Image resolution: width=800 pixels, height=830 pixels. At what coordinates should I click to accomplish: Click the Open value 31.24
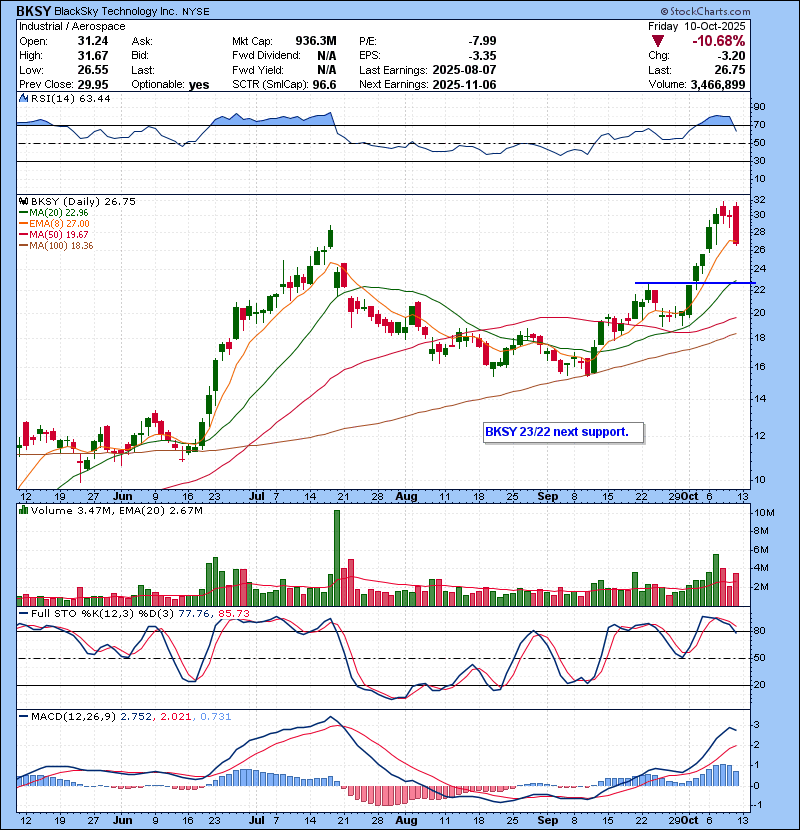click(x=93, y=41)
